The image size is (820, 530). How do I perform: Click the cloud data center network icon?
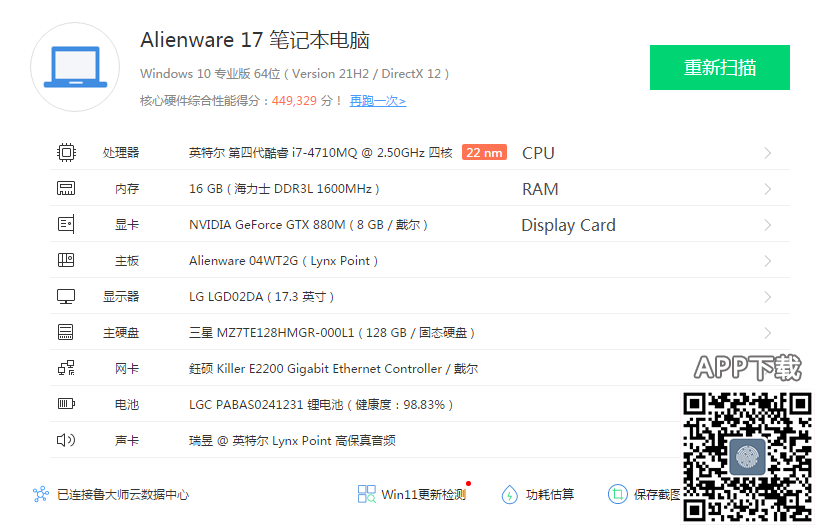coord(41,494)
